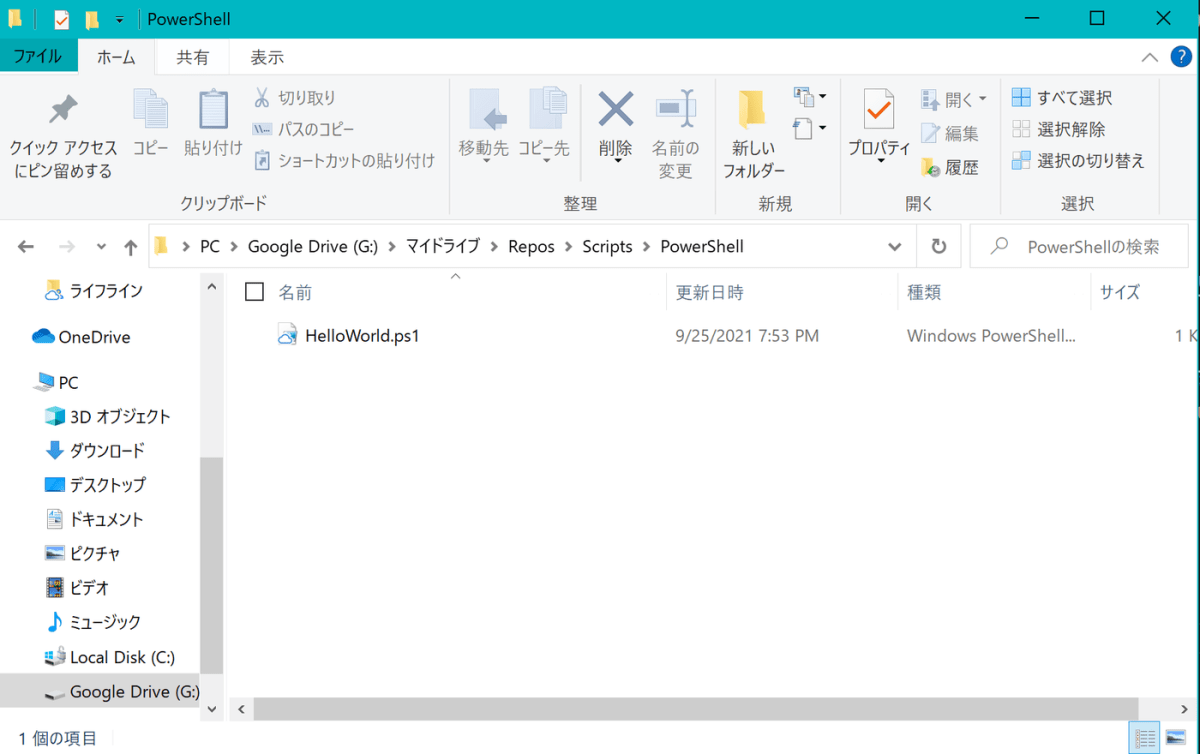Open the Easy access dropdown in the New (新規) group
This screenshot has height=754, width=1200.
tap(810, 128)
